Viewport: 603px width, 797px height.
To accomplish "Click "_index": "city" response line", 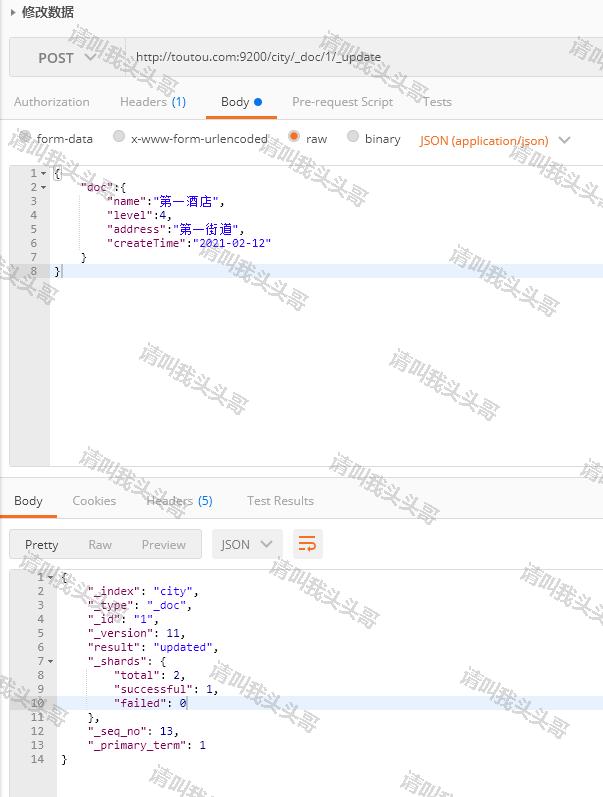I will click(143, 591).
